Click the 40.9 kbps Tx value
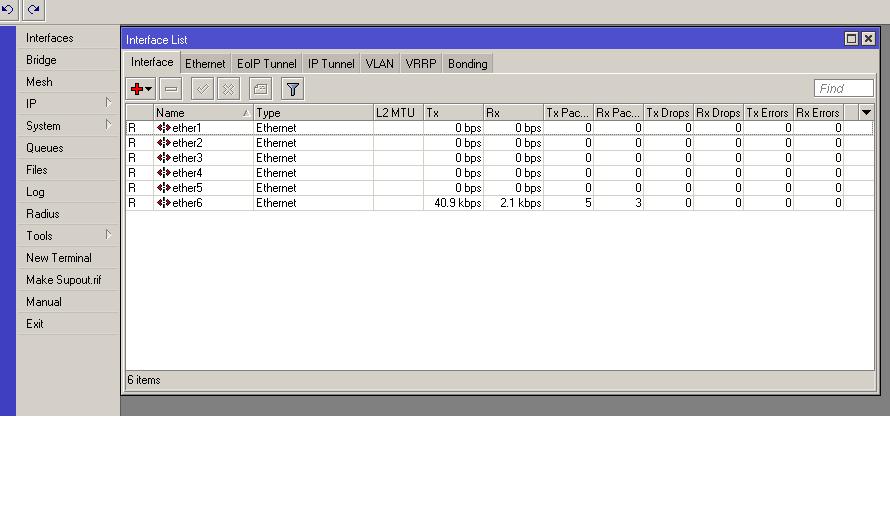The image size is (890, 525). tap(457, 203)
